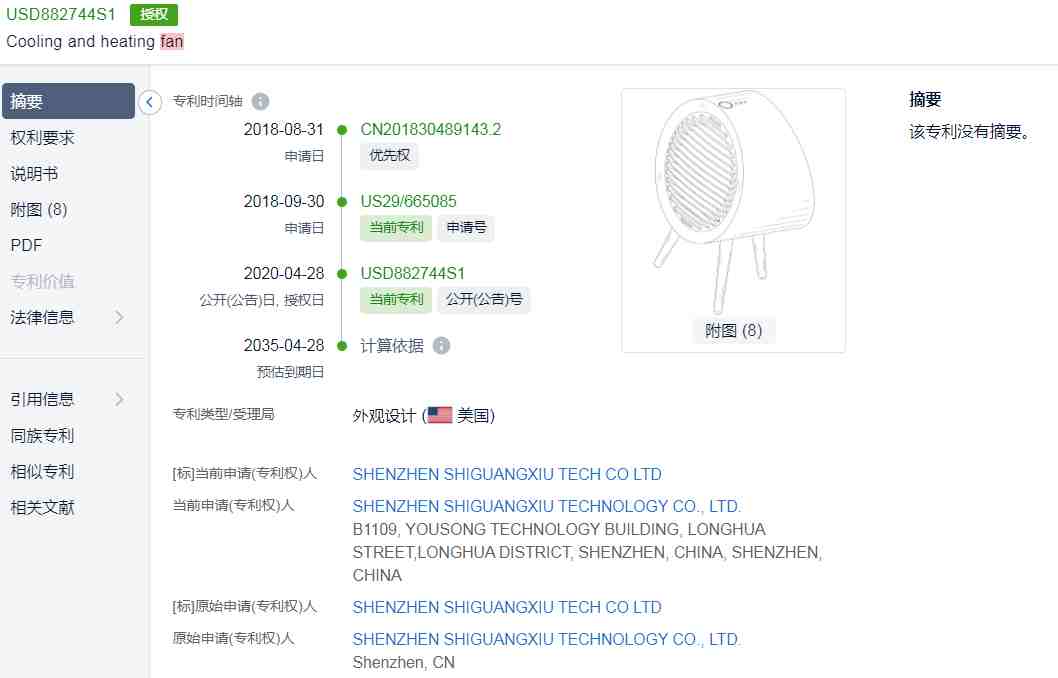Click the 预估到期日 label

(x=290, y=372)
